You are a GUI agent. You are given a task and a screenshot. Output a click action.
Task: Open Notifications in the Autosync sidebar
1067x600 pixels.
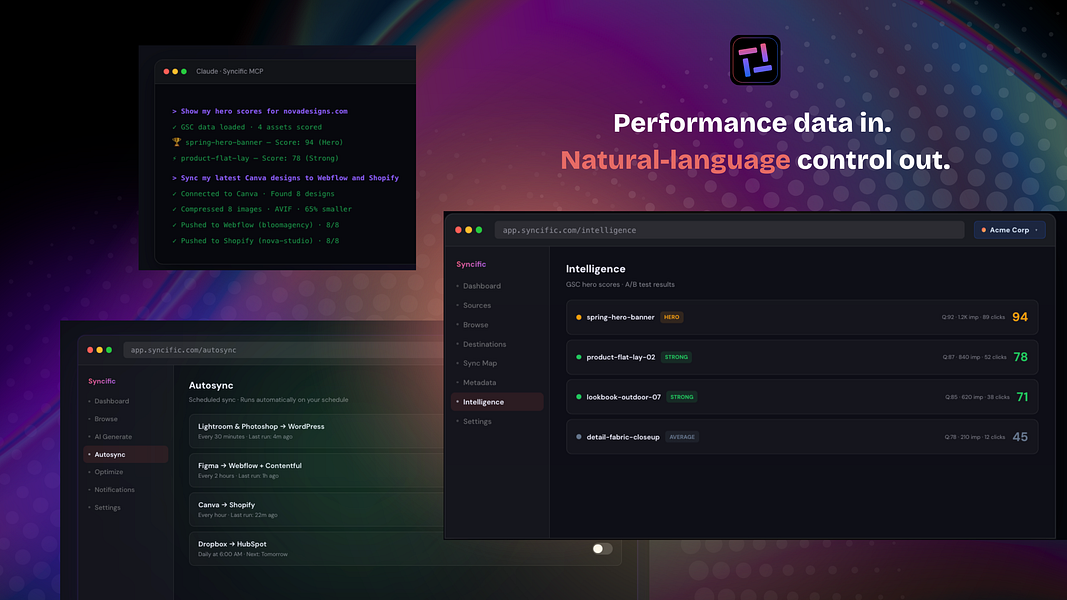tap(114, 490)
